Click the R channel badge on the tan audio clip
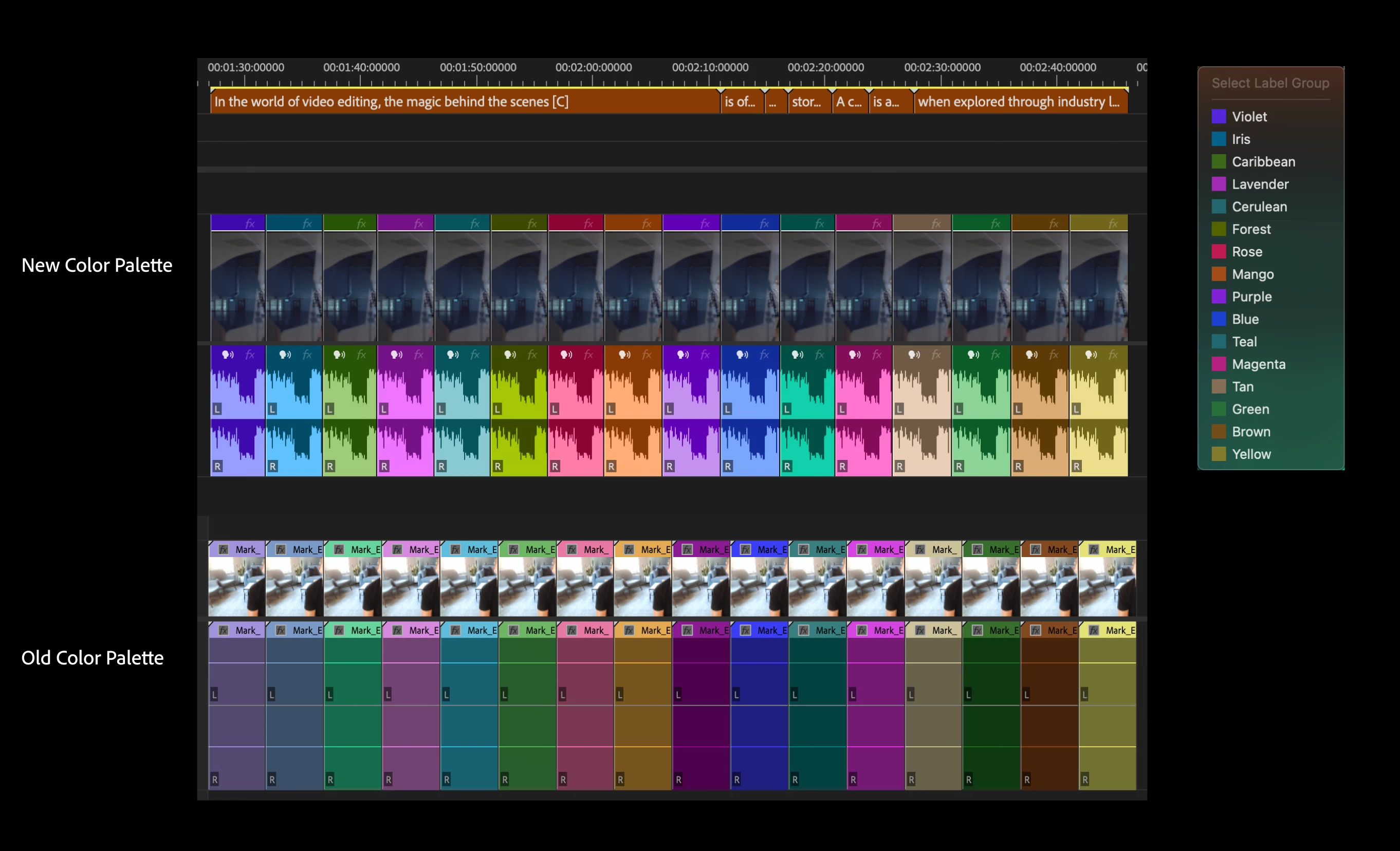This screenshot has width=1400, height=851. [x=899, y=467]
